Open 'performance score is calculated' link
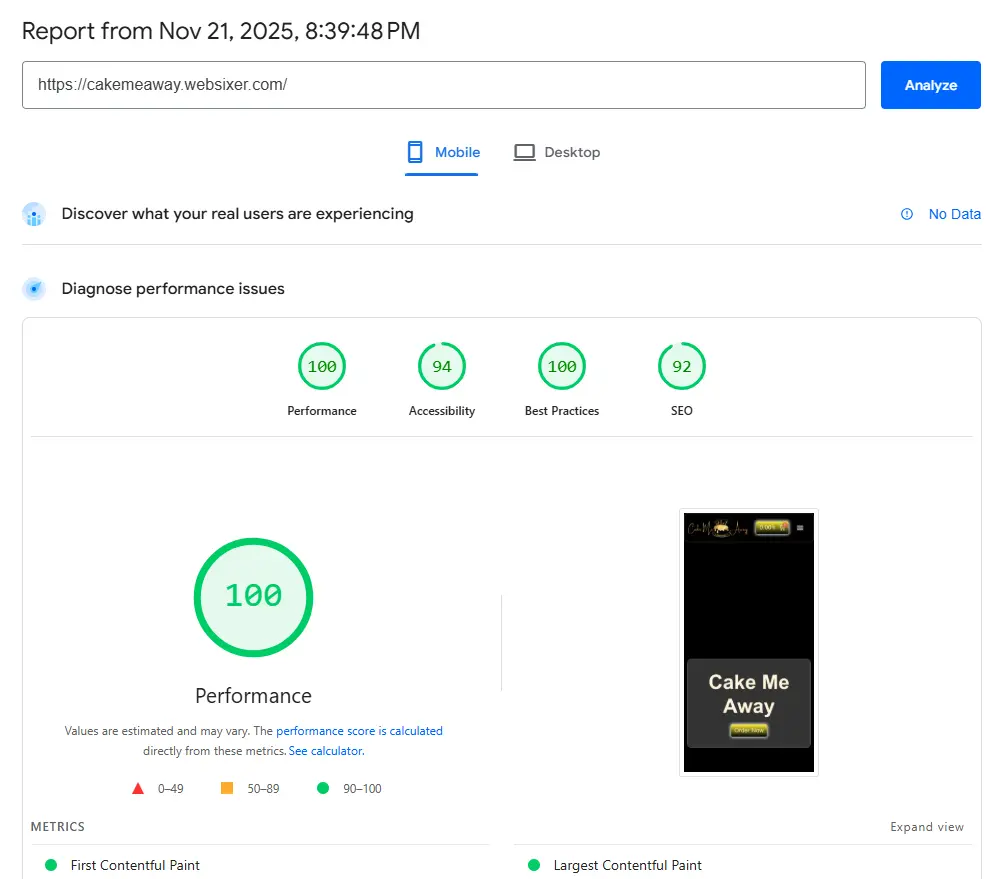The image size is (1002, 879). [359, 731]
